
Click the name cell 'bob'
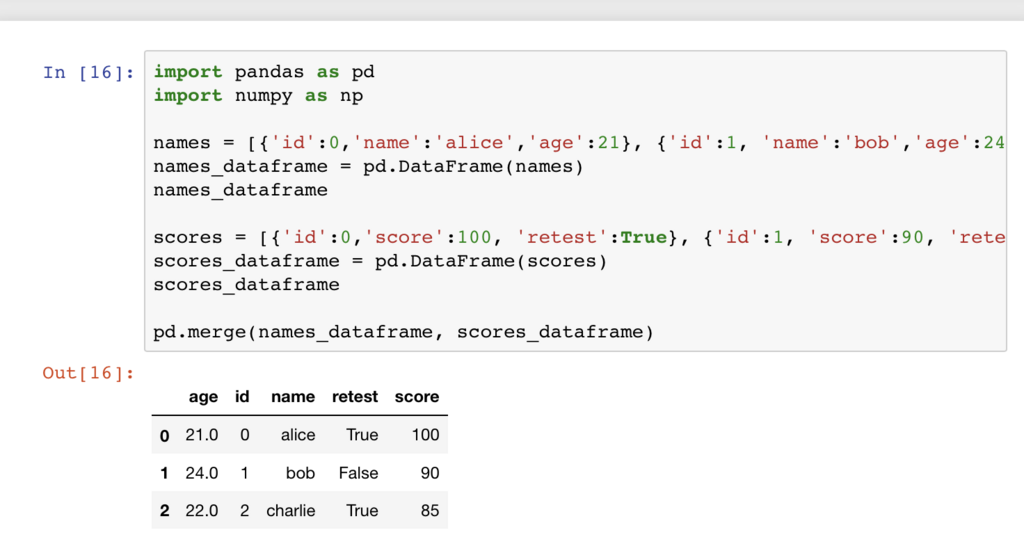[300, 473]
